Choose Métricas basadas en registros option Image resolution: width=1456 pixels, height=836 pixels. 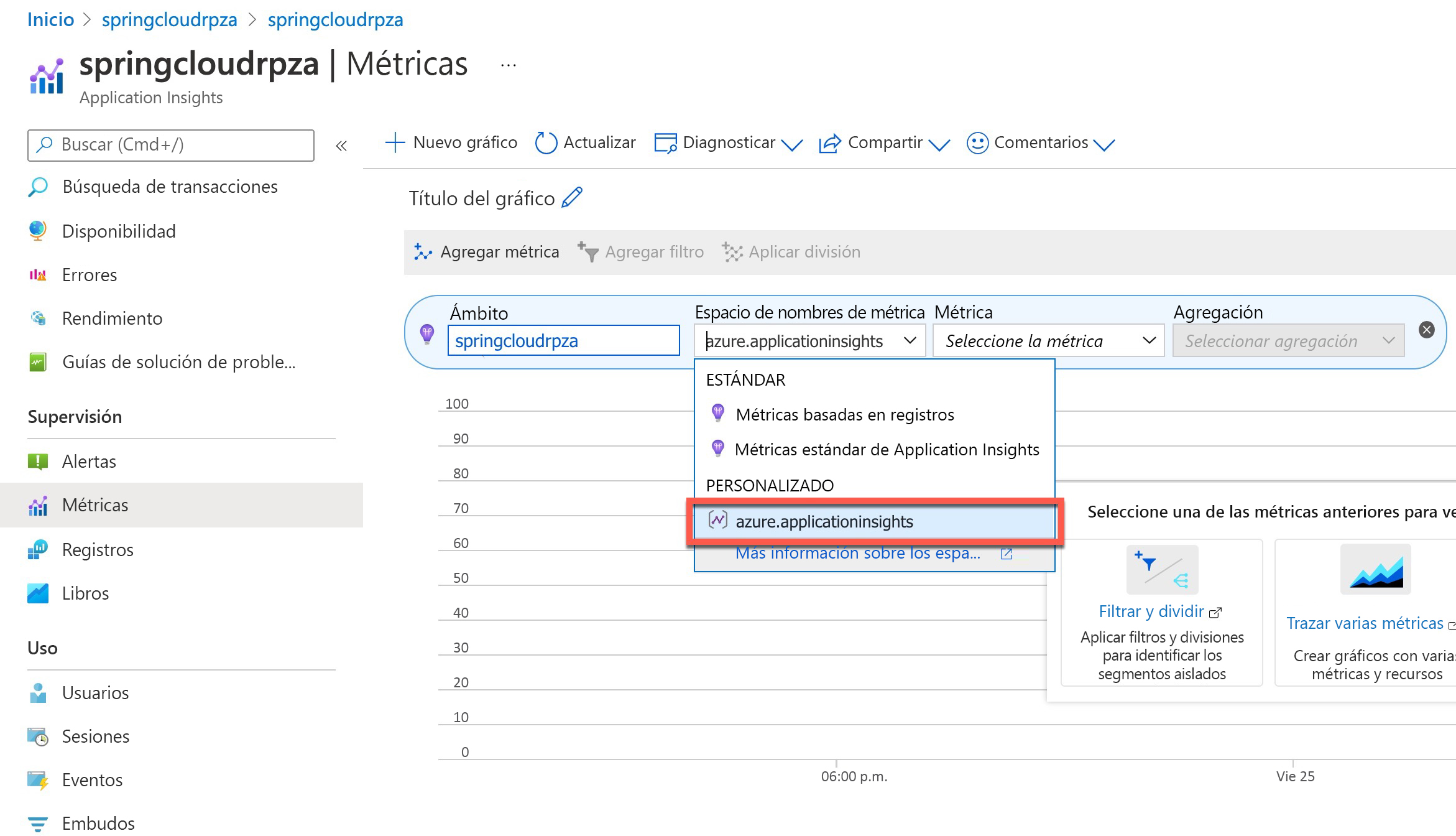[x=844, y=414]
